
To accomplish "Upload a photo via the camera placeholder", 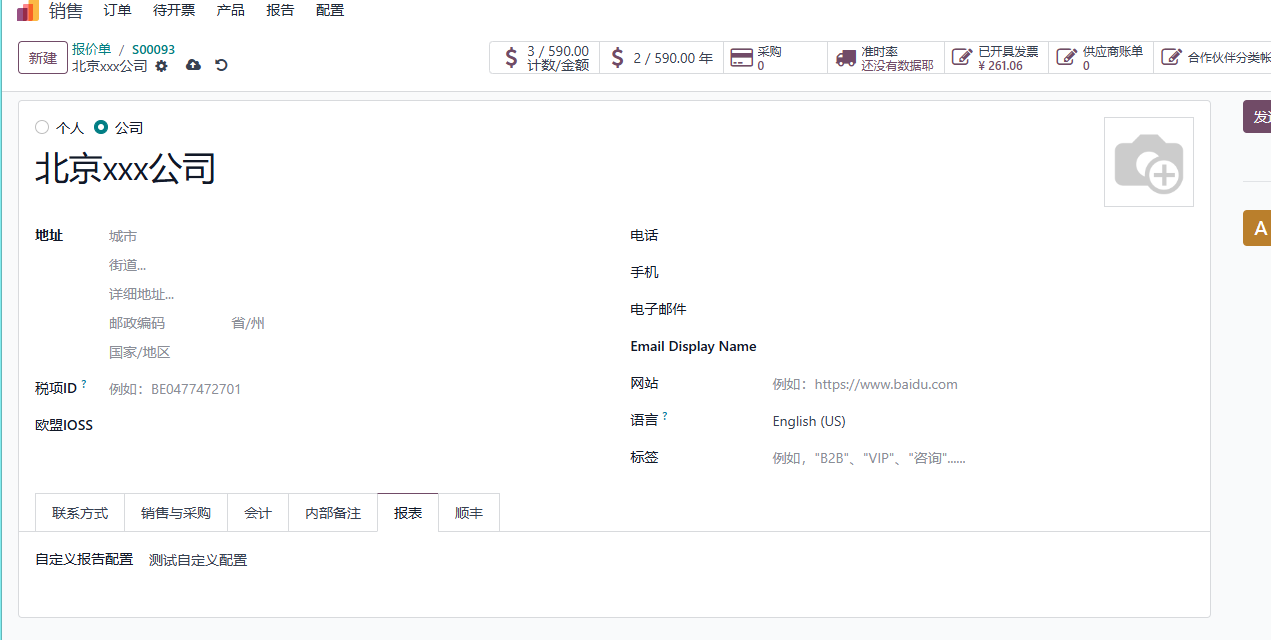I will coord(1149,162).
